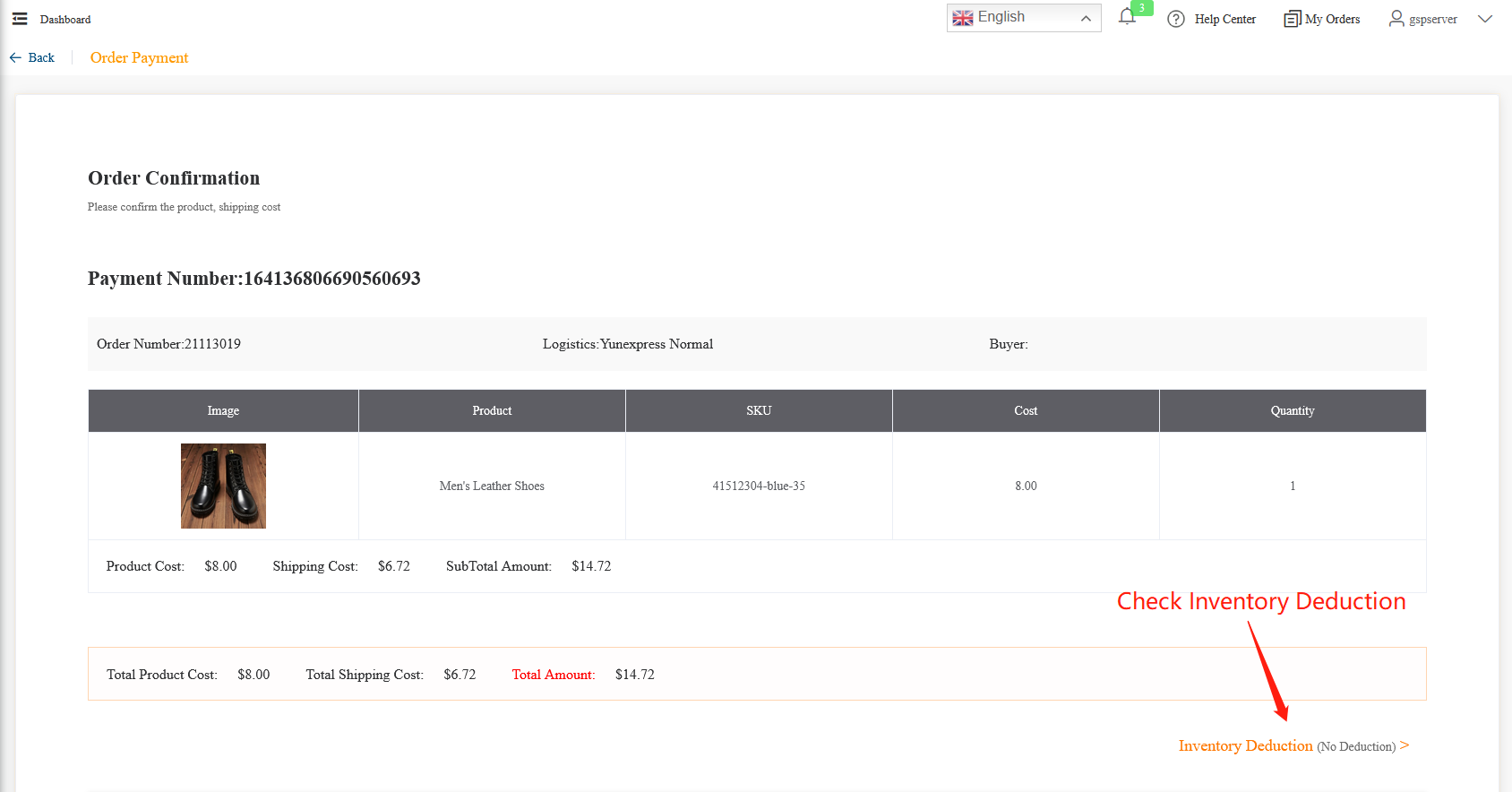Expand the account menu chevron next to gspserver
Image resolution: width=1512 pixels, height=792 pixels.
click(1485, 19)
